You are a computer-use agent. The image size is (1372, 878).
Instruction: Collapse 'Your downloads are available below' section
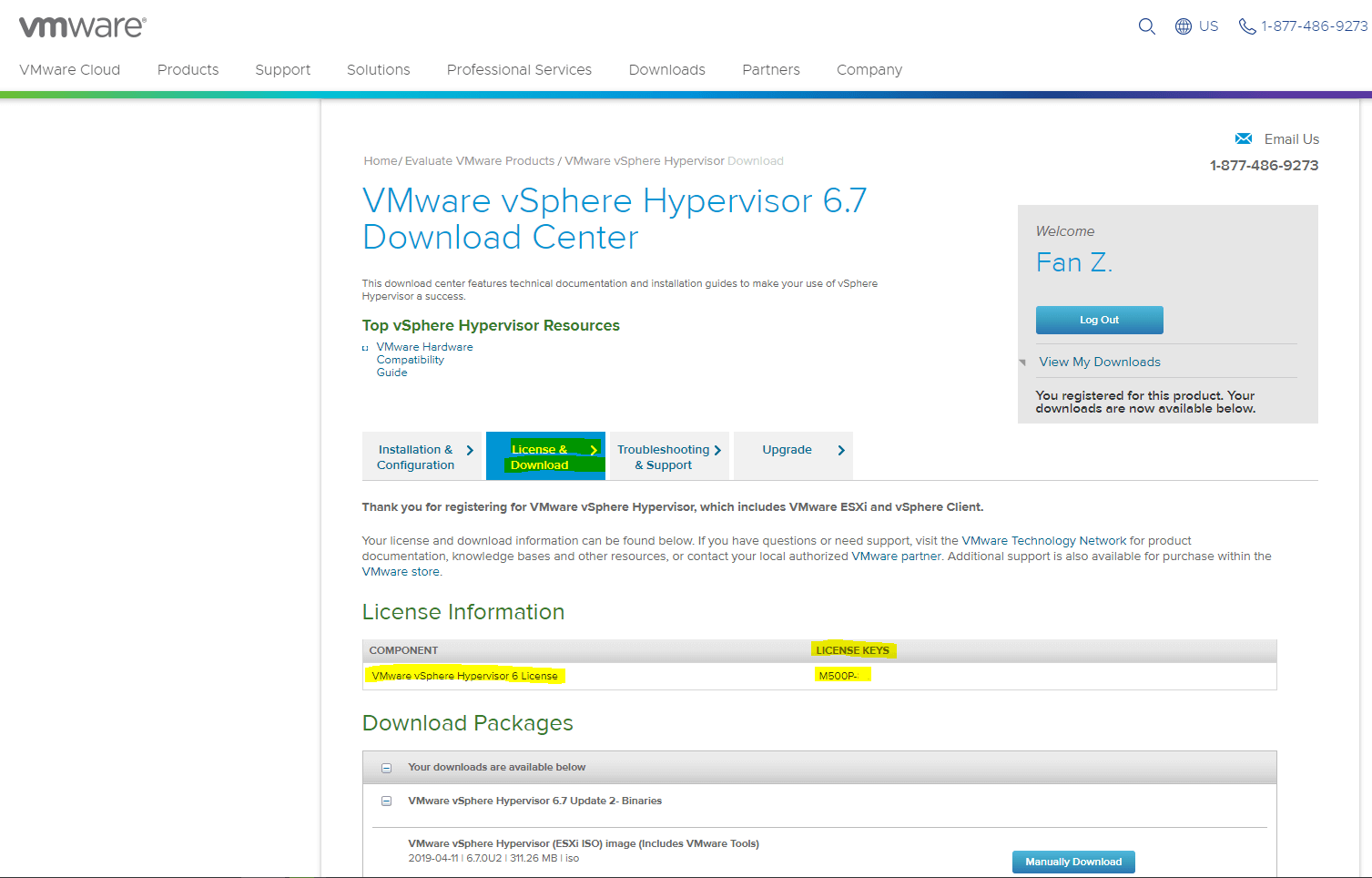386,768
